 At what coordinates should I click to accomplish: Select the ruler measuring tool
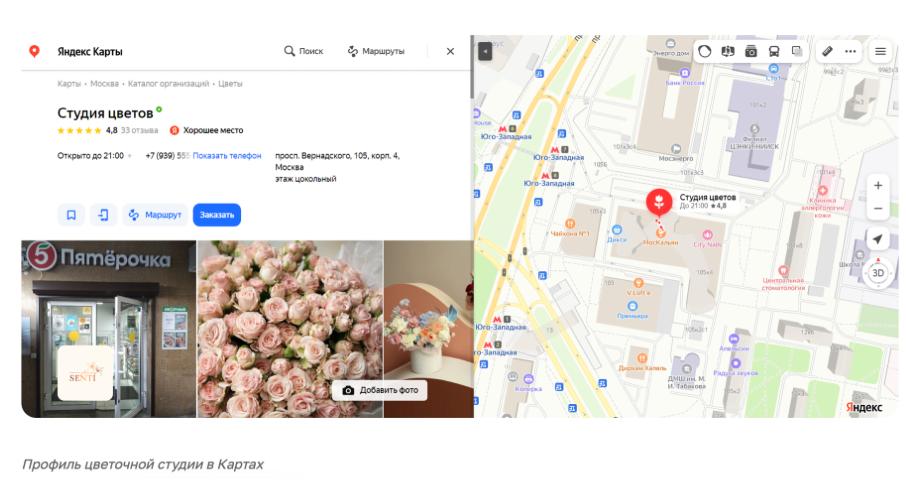click(x=827, y=51)
